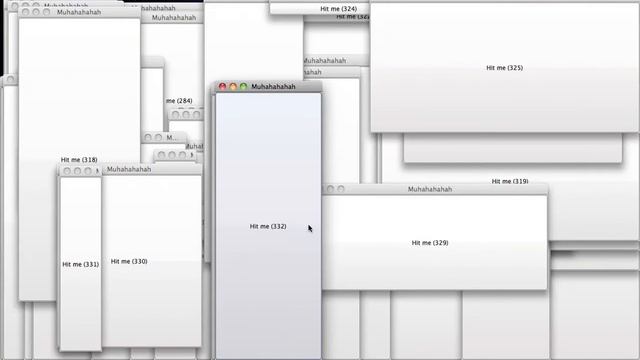The height and width of the screenshot is (360, 640).
Task: Focus the Hit me (329) window by its title
Action: (430, 189)
